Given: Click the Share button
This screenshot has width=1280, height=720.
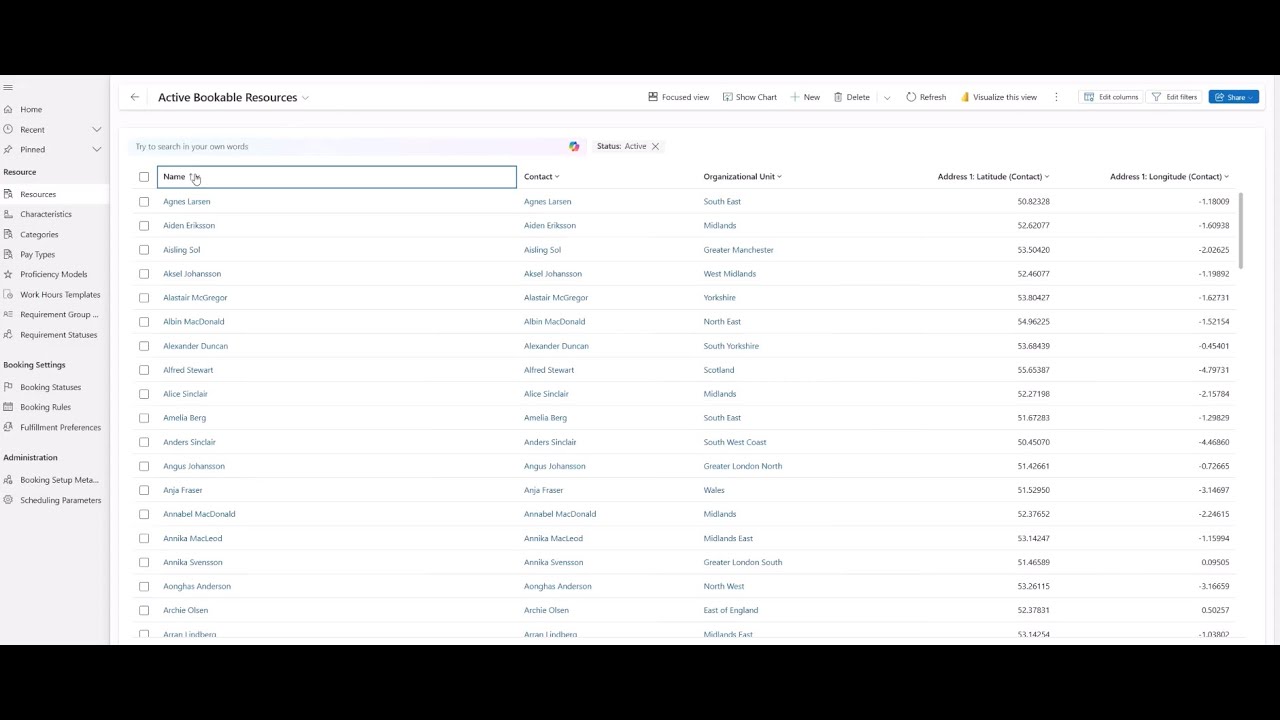Looking at the screenshot, I should point(1233,97).
